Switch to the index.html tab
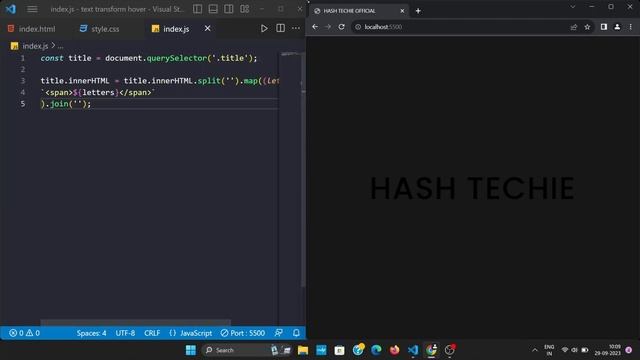This screenshot has height=360, width=640. pyautogui.click(x=32, y=29)
